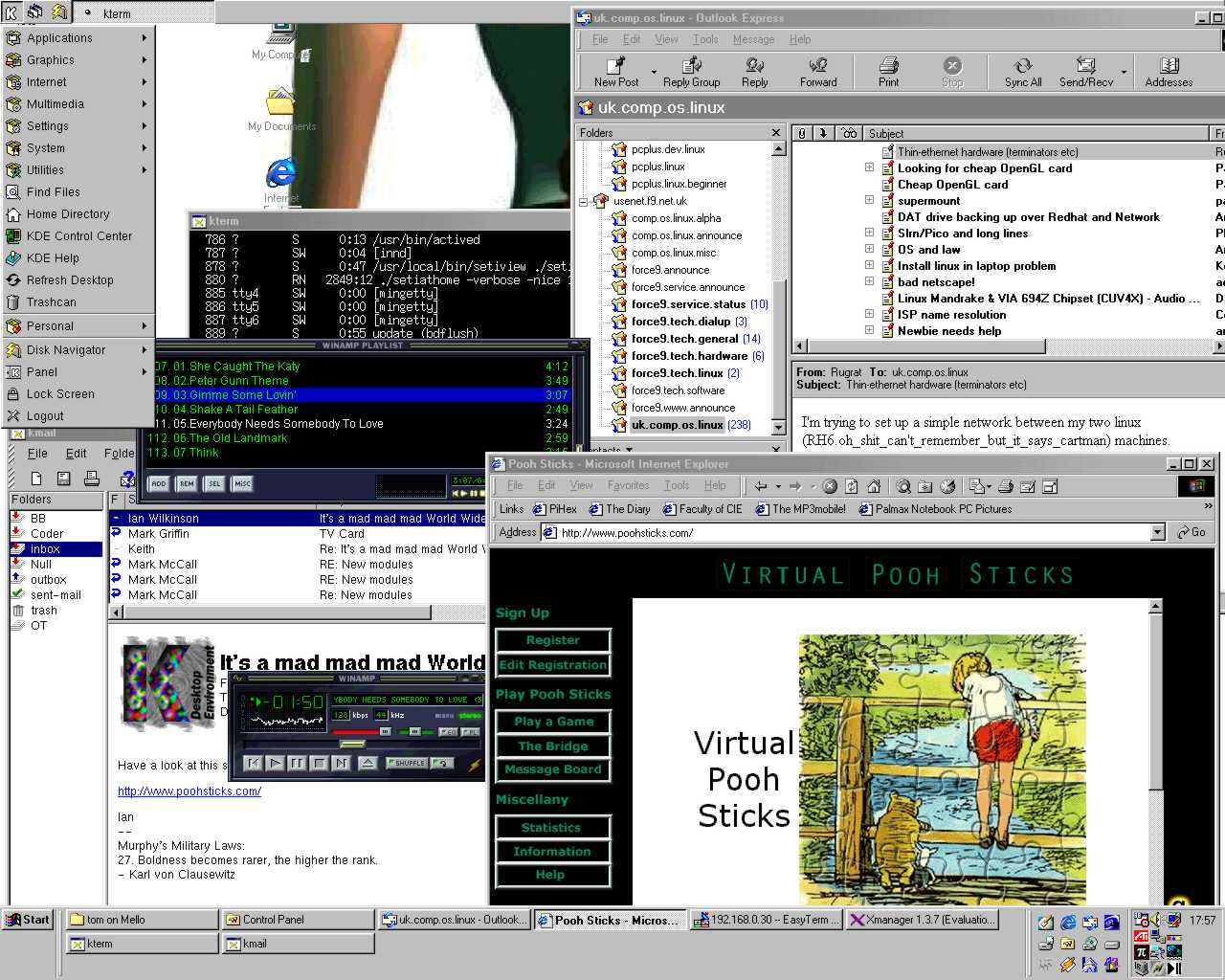The height and width of the screenshot is (980, 1225).
Task: Click kmail print toolbar icon
Action: [92, 479]
